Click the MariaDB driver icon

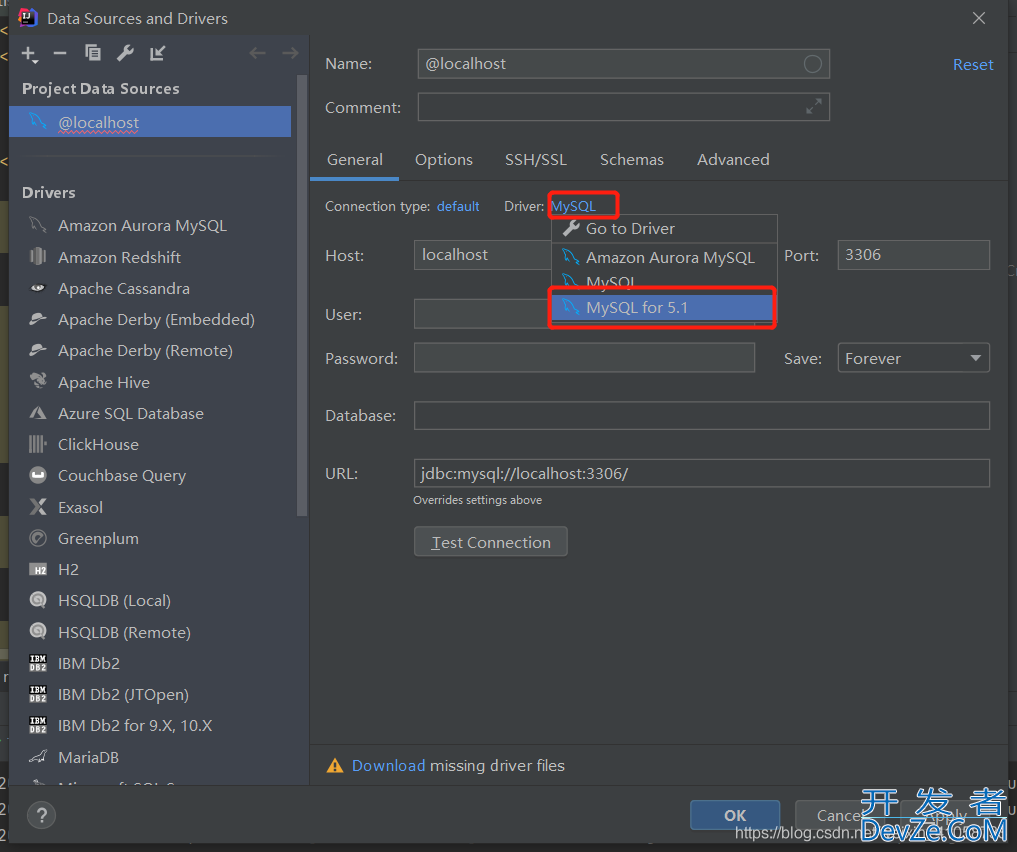coord(38,757)
